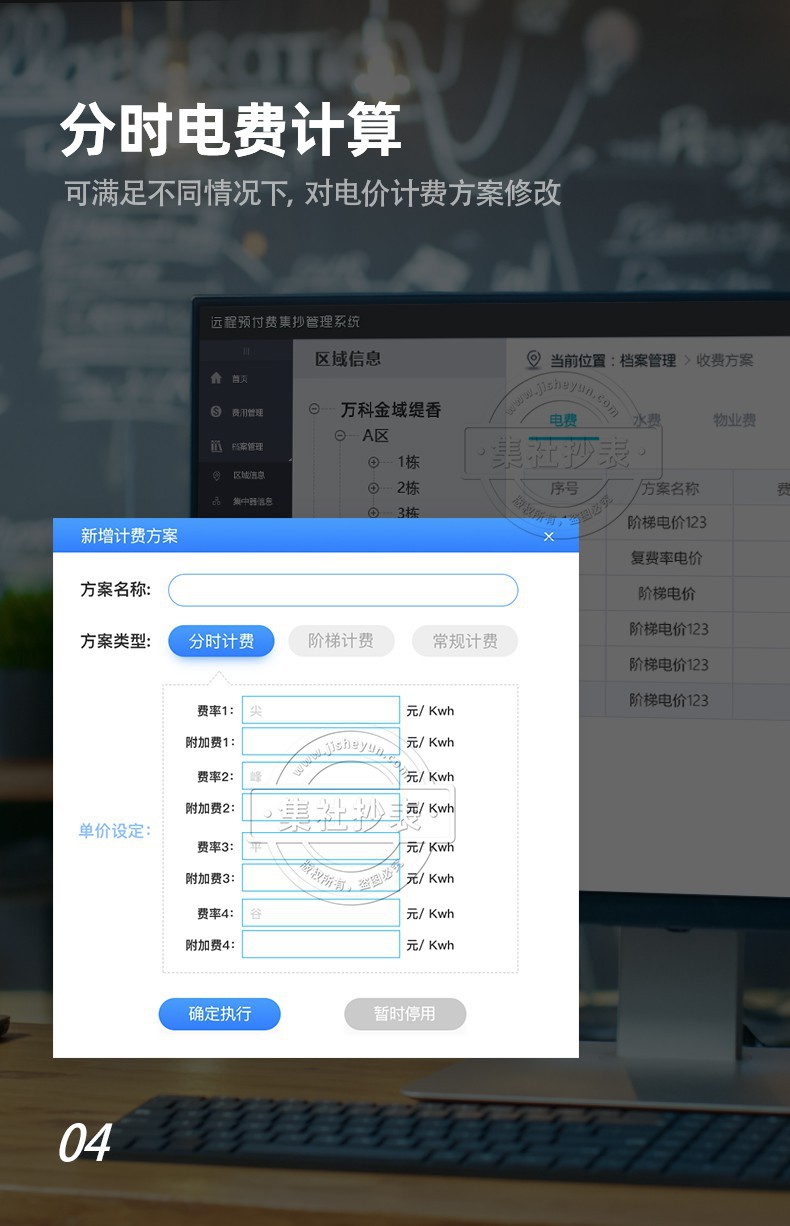
Task: Focus the 方案名称 input field
Action: (343, 590)
